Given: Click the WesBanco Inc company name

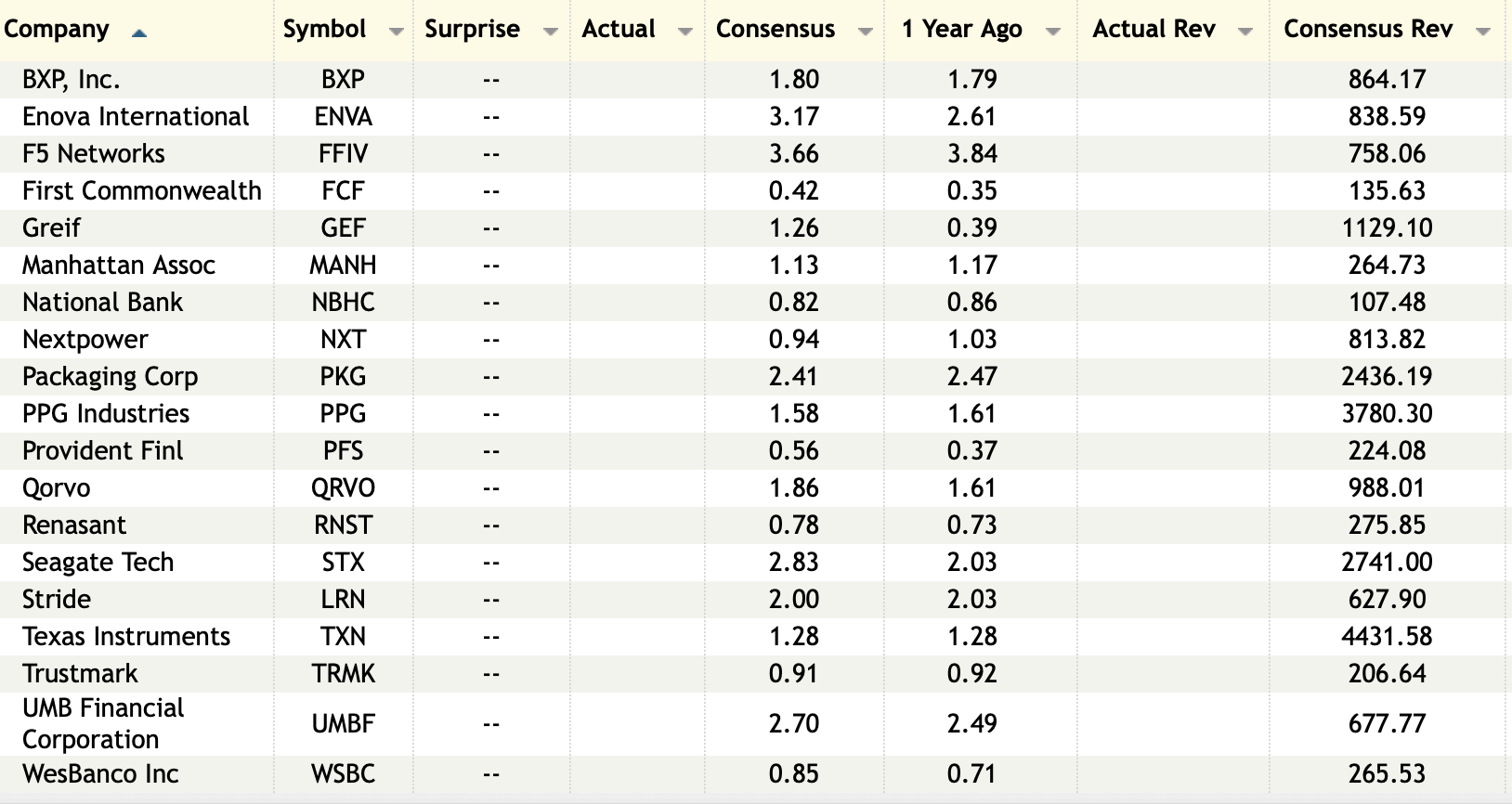Looking at the screenshot, I should point(100,774).
